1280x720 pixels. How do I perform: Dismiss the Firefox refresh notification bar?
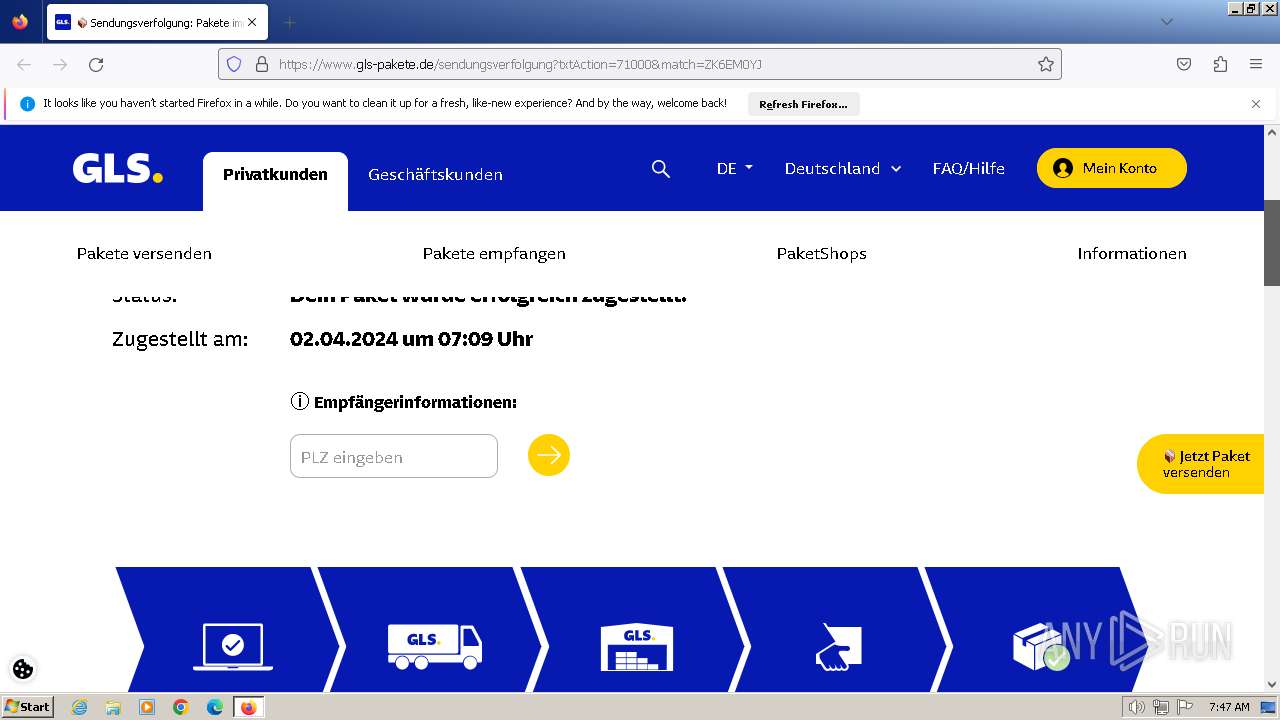[x=1256, y=103]
